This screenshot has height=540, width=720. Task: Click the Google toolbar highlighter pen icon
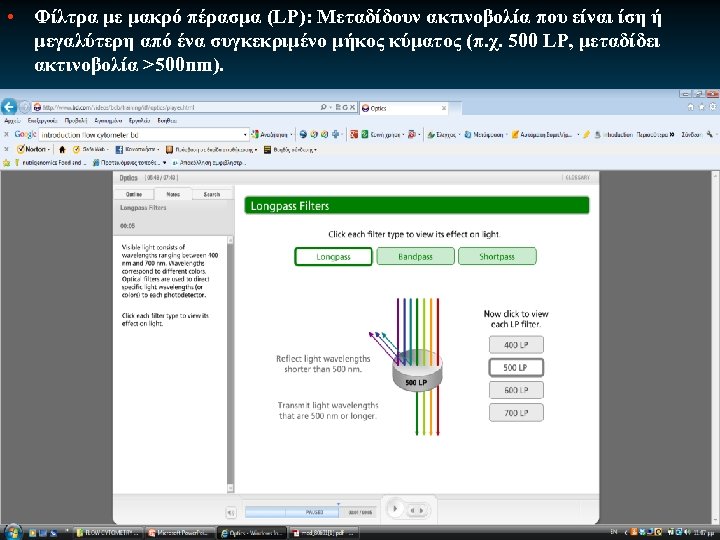[587, 135]
